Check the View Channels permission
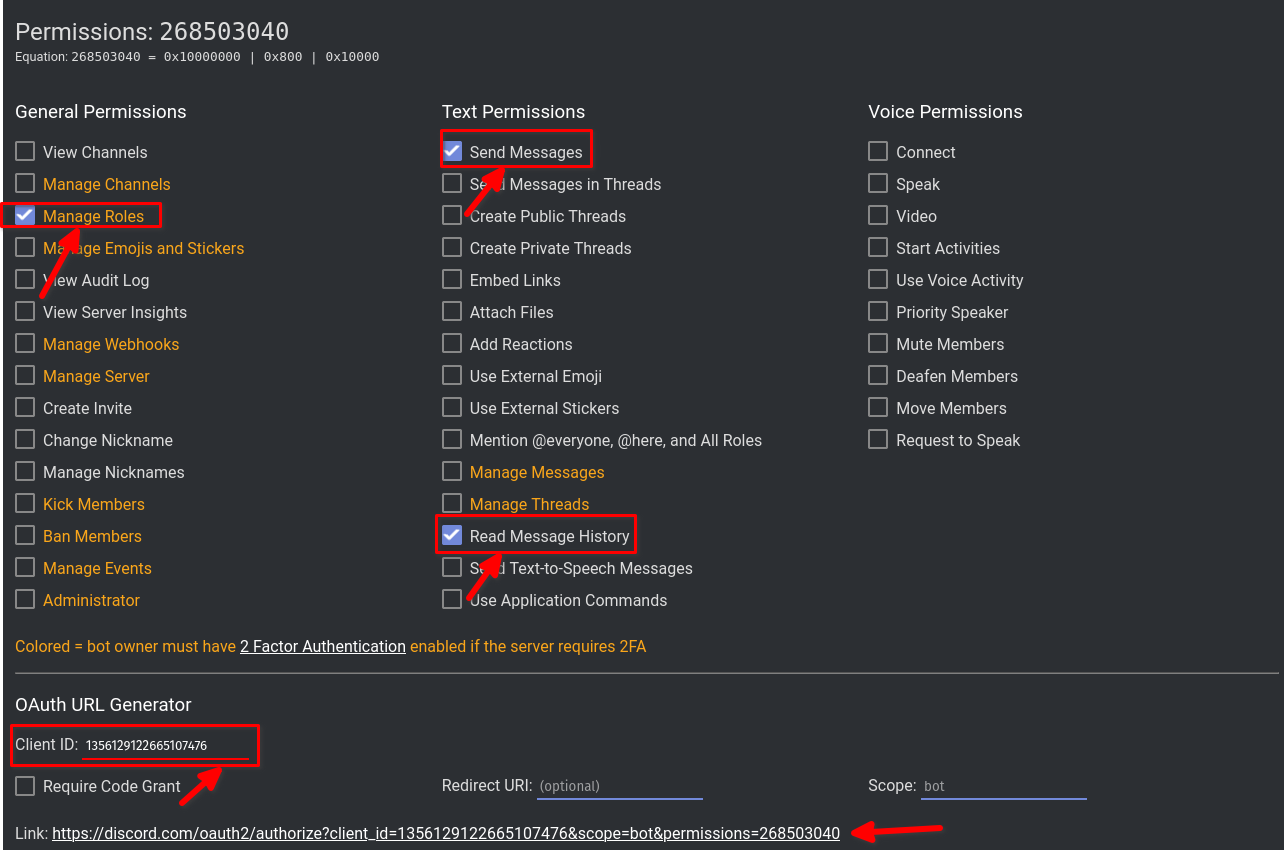The width and height of the screenshot is (1284, 850). 25,151
